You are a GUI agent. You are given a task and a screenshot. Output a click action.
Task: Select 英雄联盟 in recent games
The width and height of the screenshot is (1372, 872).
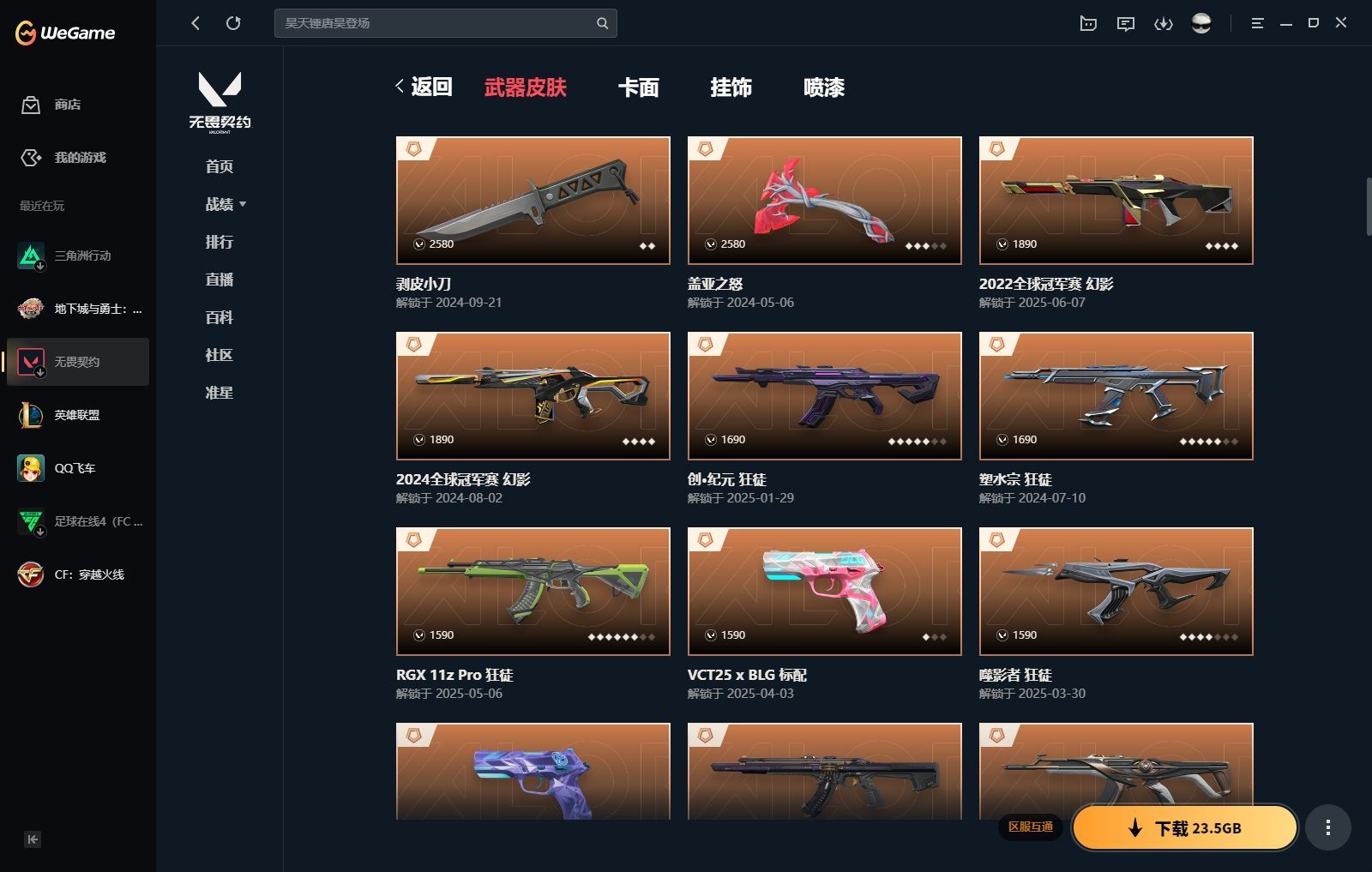[x=78, y=415]
